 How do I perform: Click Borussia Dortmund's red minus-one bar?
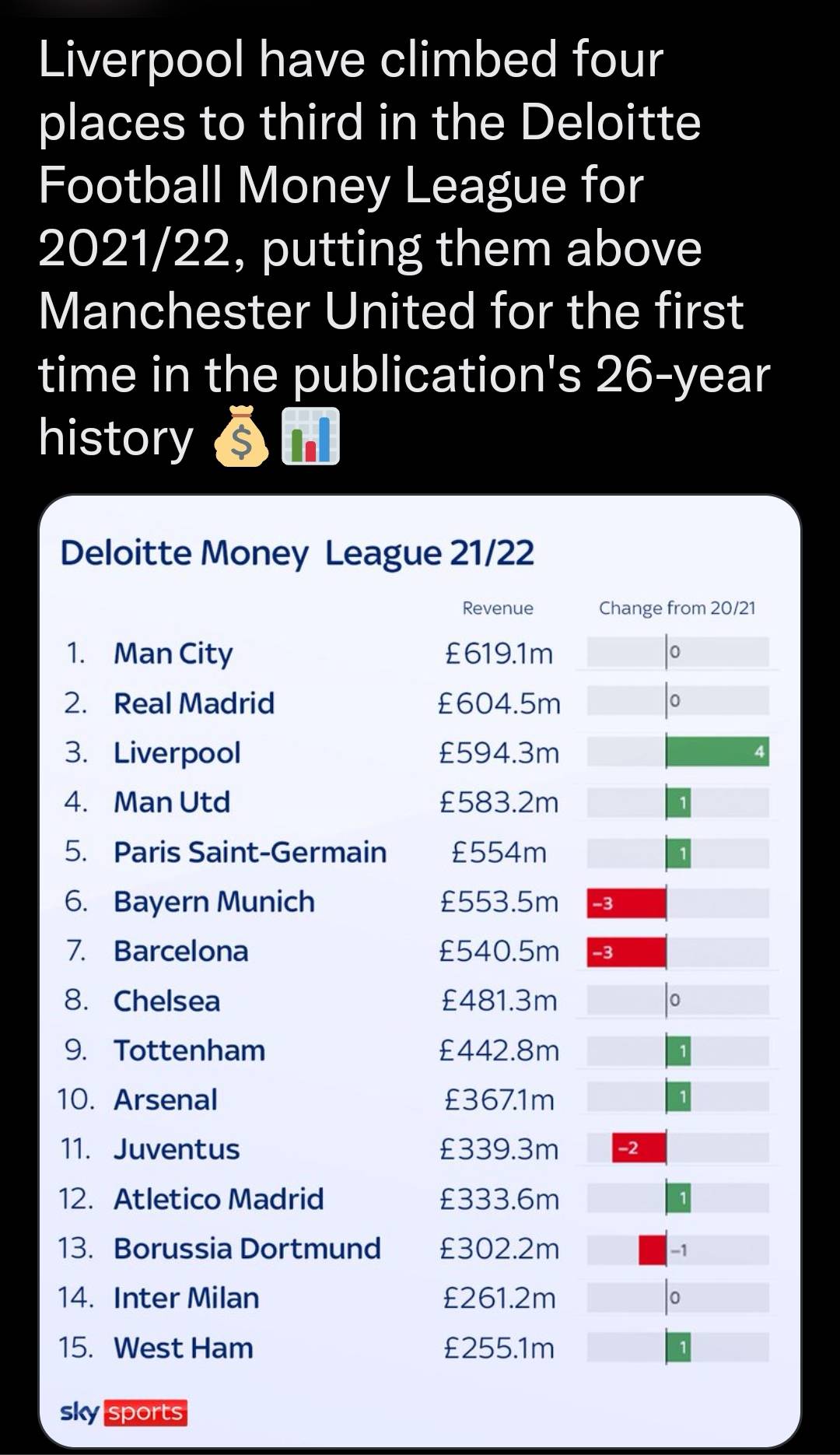tap(653, 1249)
